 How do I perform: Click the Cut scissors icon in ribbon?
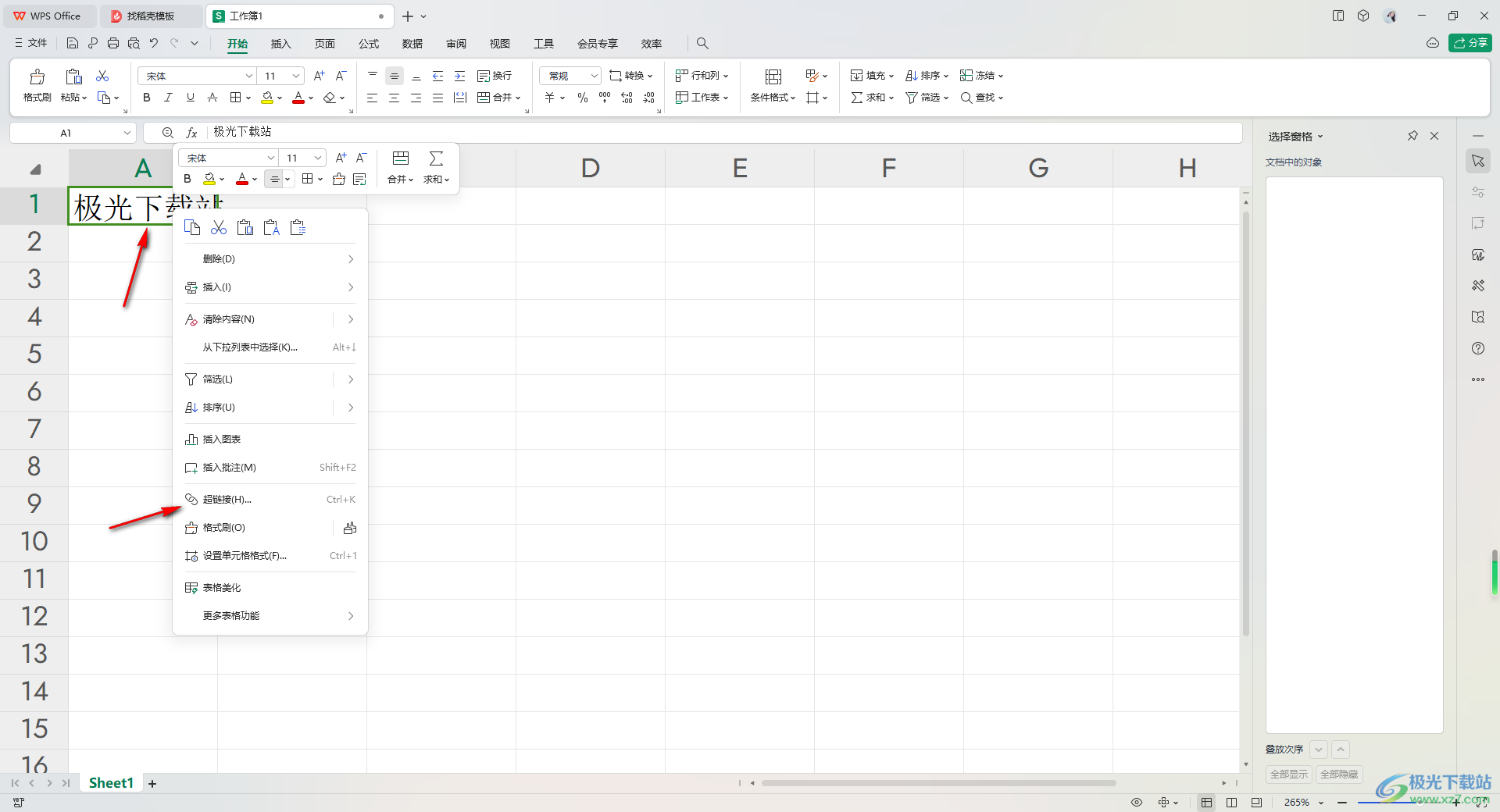click(102, 76)
